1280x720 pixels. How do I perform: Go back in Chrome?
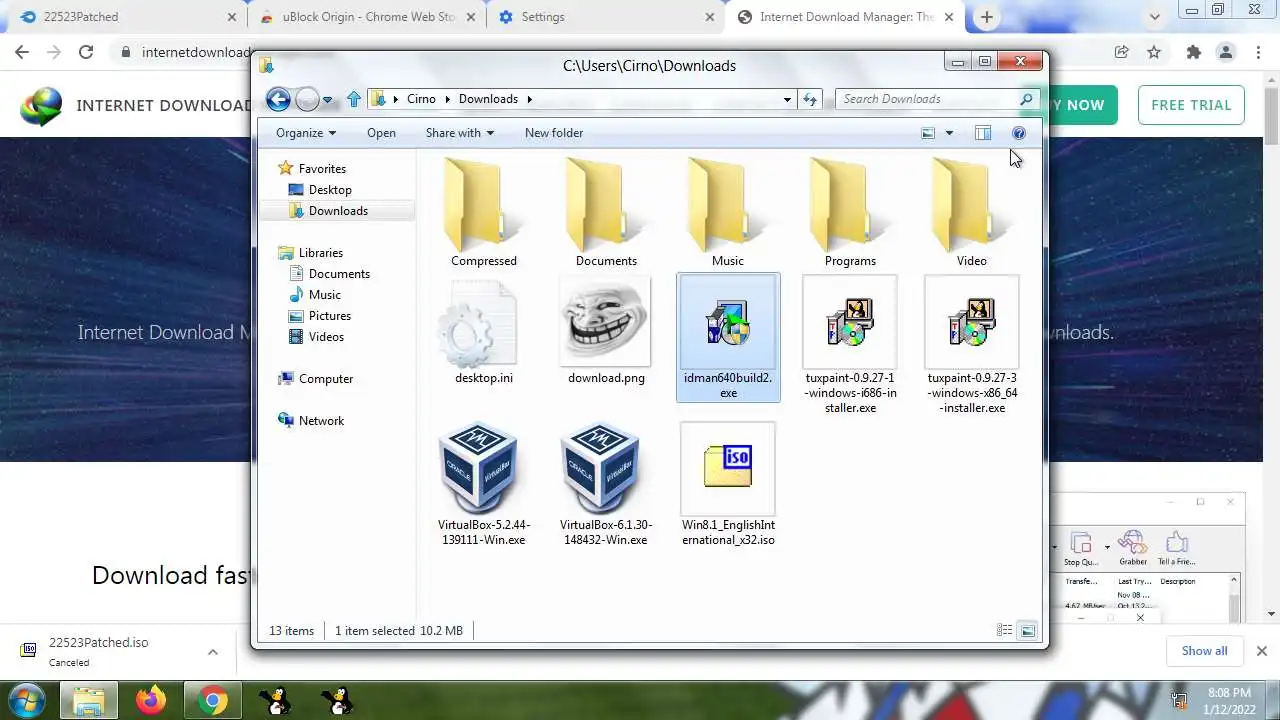tap(22, 52)
